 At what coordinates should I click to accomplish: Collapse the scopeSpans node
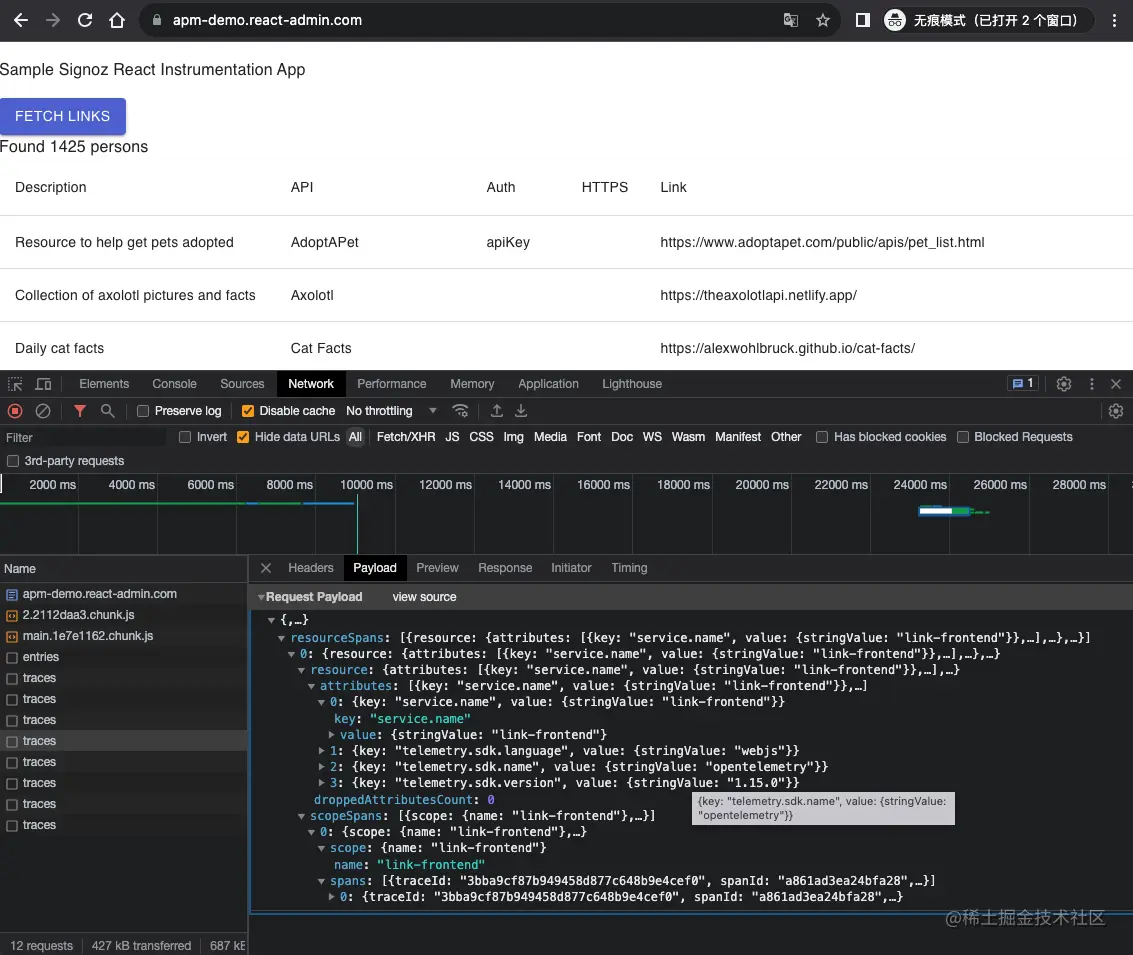(301, 816)
